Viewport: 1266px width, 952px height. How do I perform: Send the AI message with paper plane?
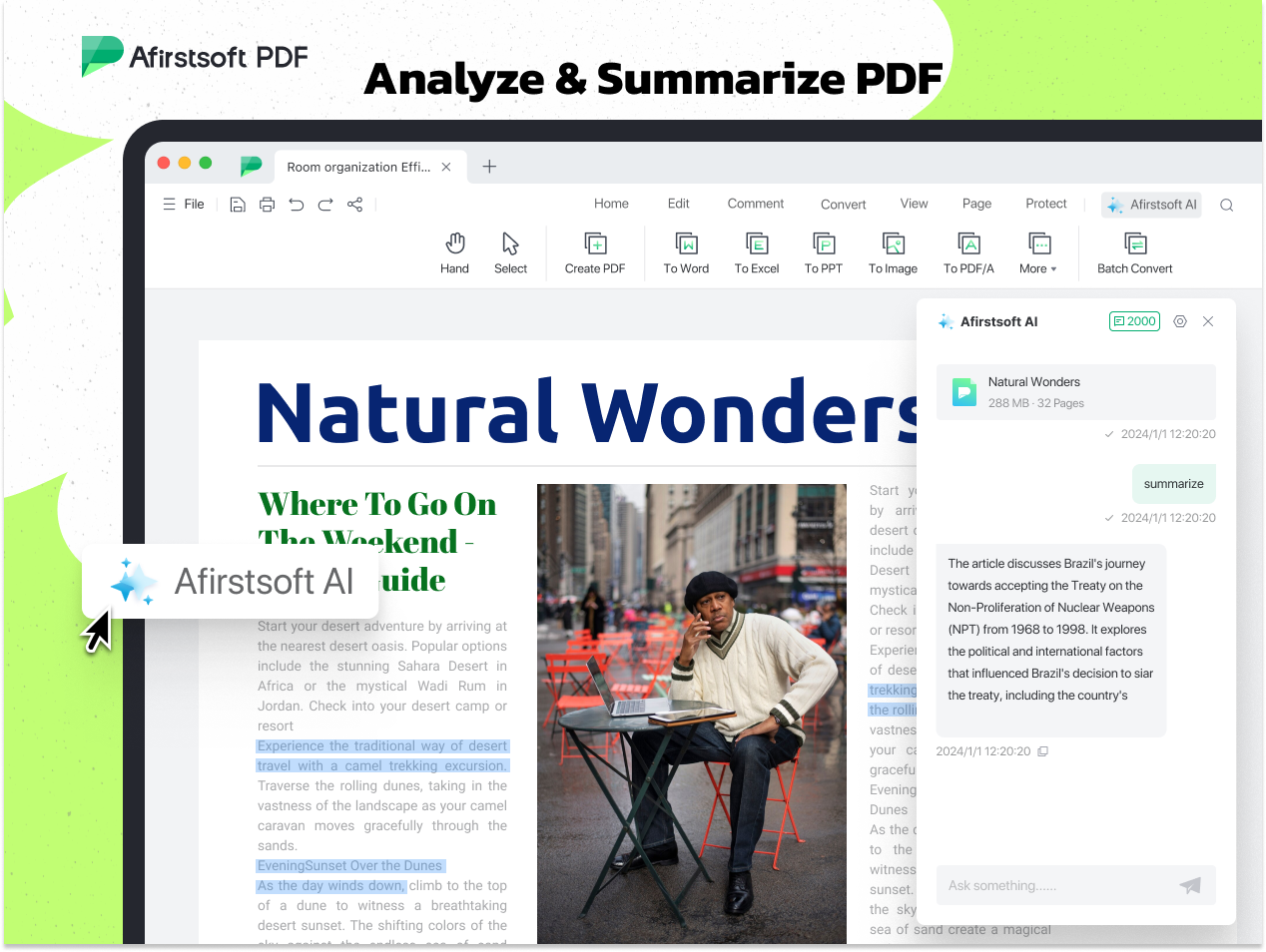pyautogui.click(x=1190, y=885)
